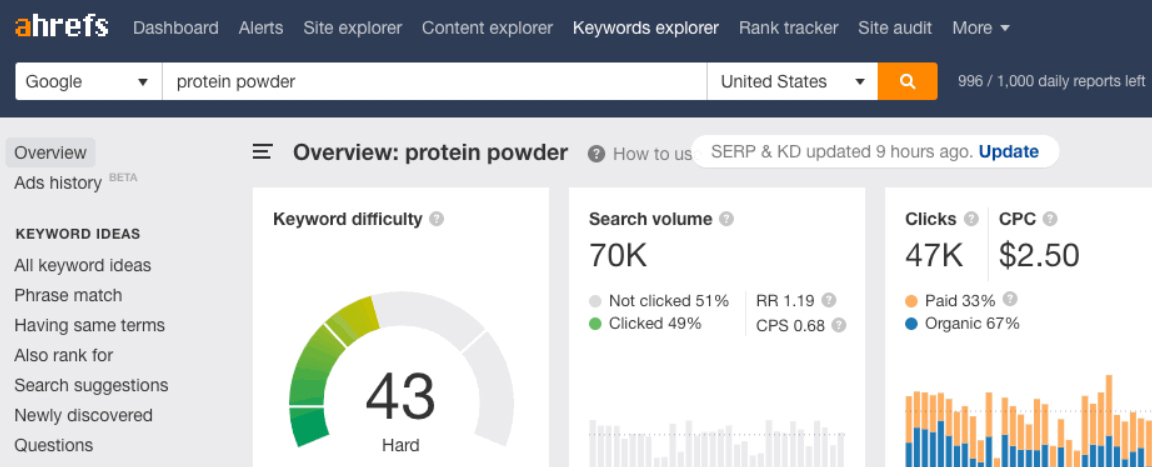Expand the More menu
1152x467 pixels.
pyautogui.click(x=980, y=28)
